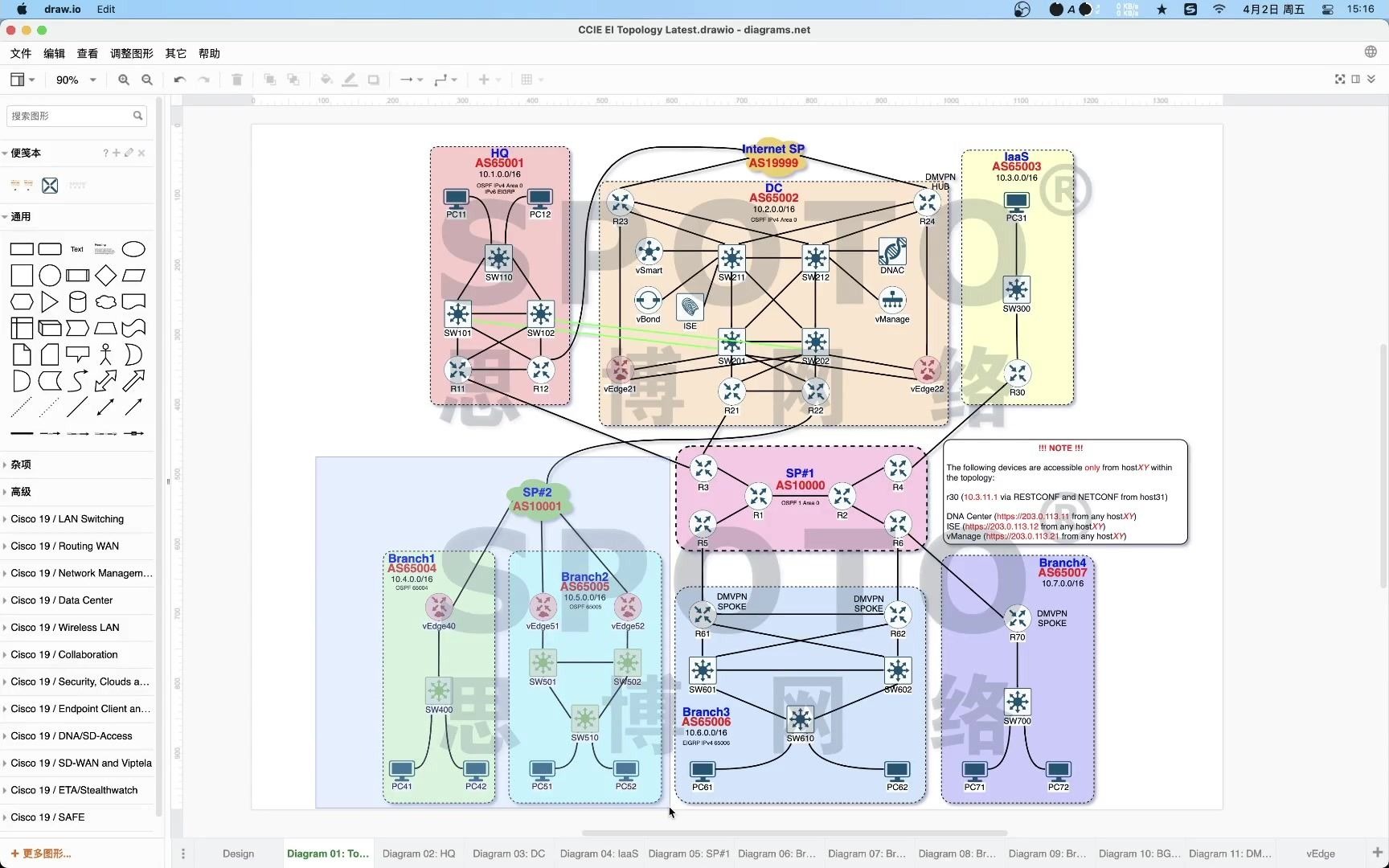The height and width of the screenshot is (868, 1389).
Task: Add a shape to the scratchpad
Action: (x=117, y=153)
